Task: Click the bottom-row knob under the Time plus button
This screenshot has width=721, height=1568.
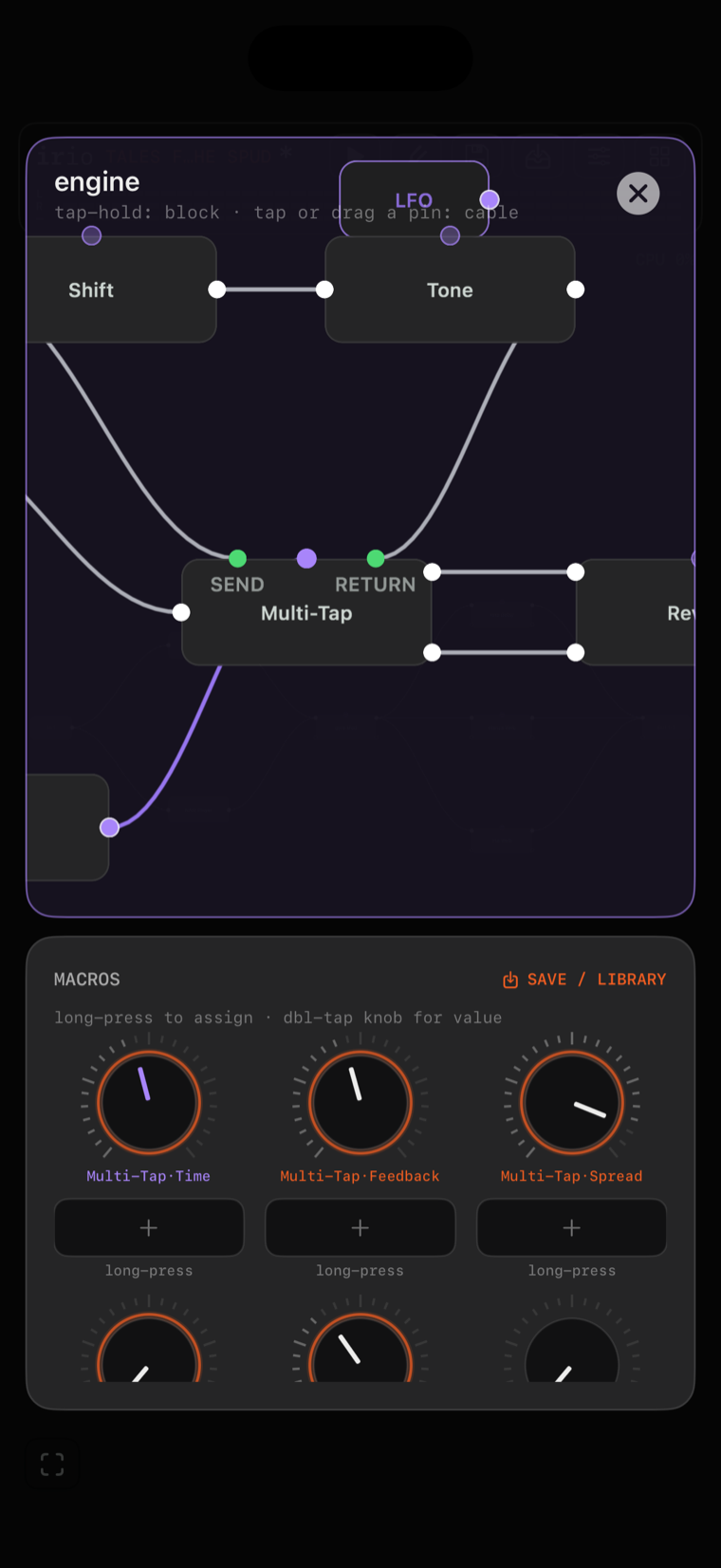Action: click(149, 1349)
